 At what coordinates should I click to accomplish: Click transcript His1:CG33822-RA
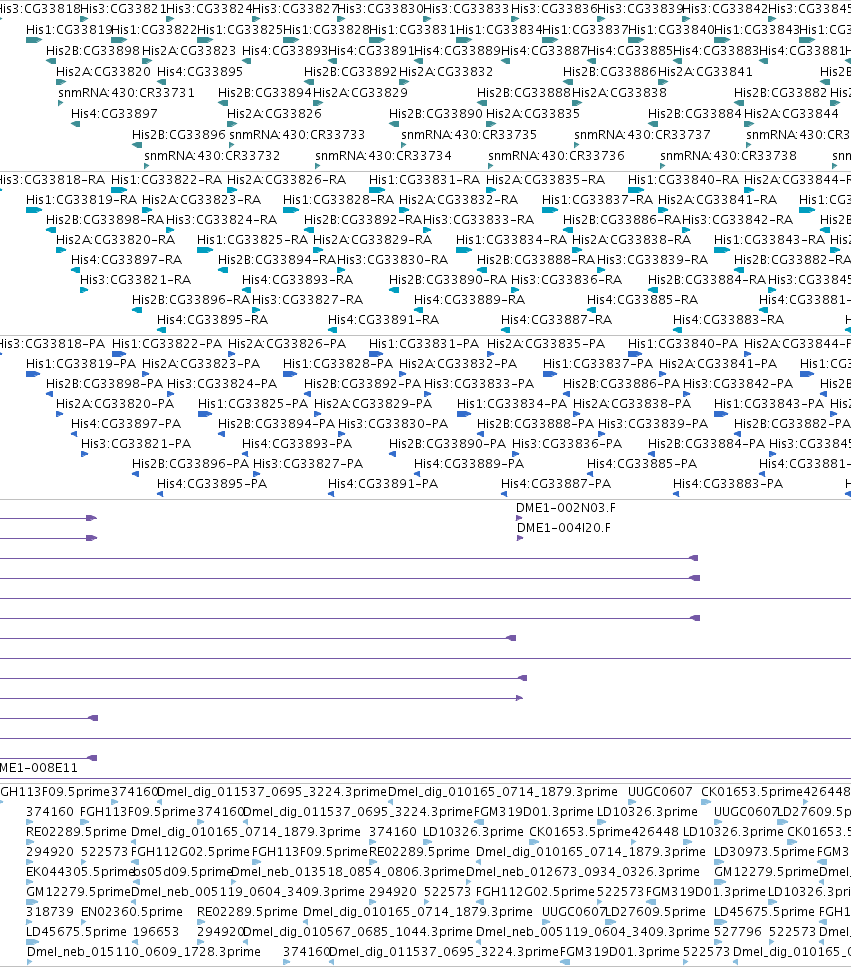[166, 179]
